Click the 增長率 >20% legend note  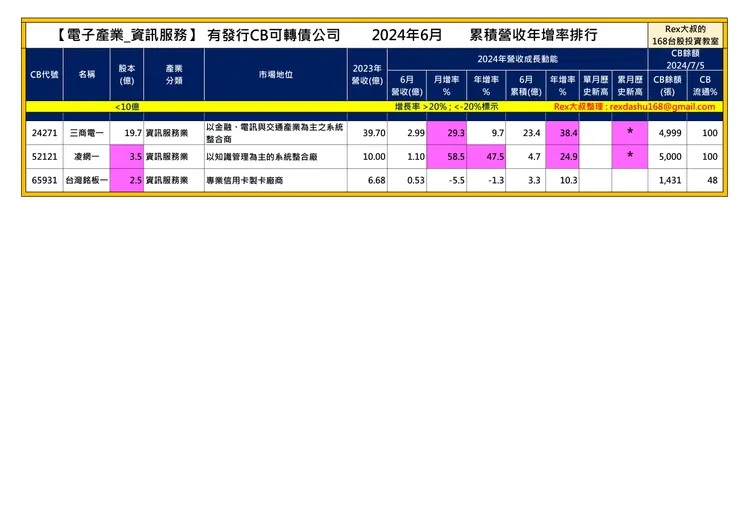coord(446,107)
